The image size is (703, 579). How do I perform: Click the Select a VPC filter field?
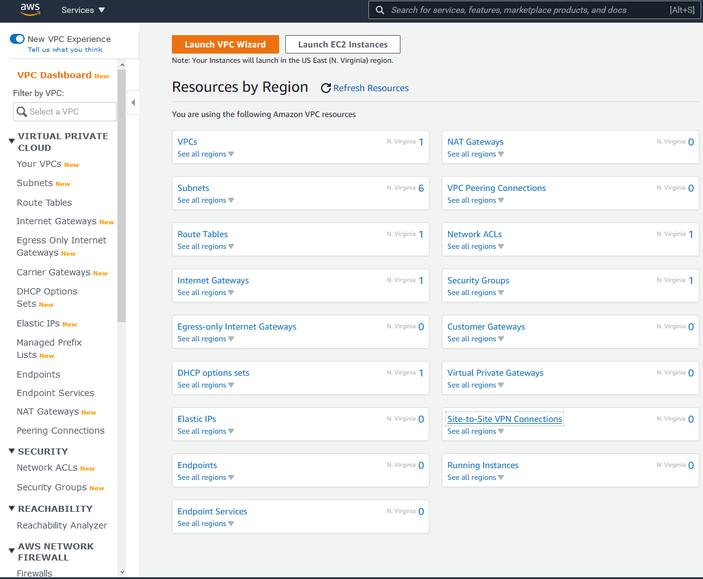pyautogui.click(x=65, y=112)
